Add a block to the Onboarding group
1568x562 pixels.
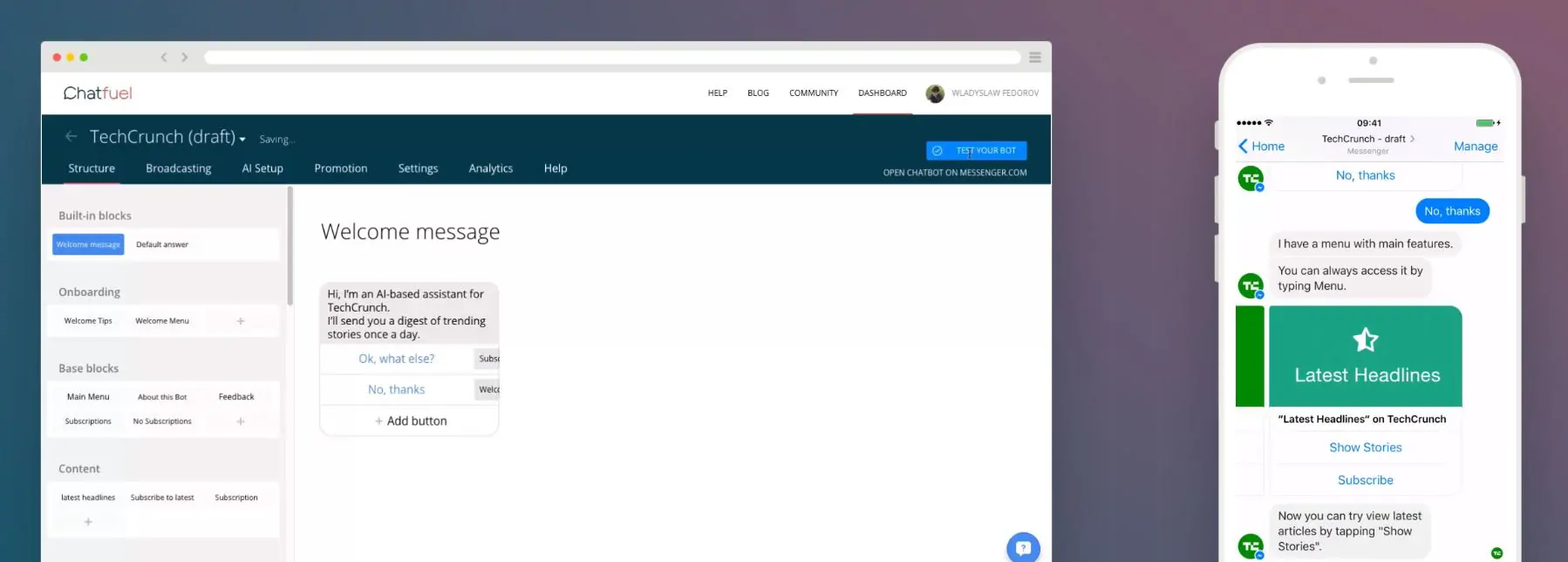click(x=241, y=321)
